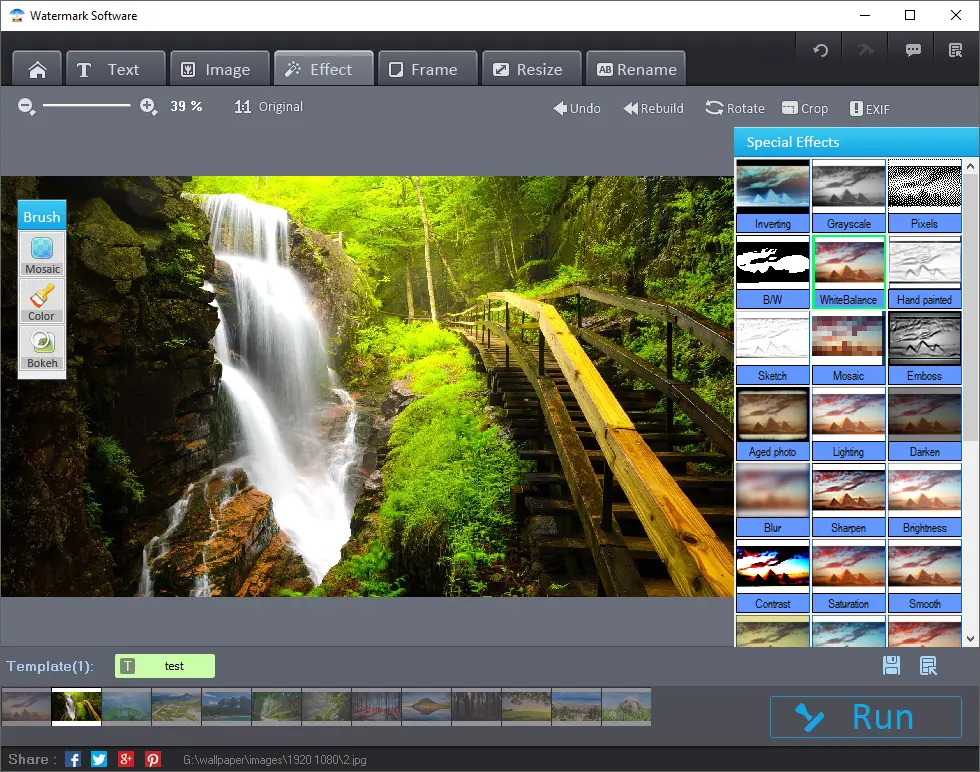Apply the Sketch effect
980x772 pixels.
(772, 348)
